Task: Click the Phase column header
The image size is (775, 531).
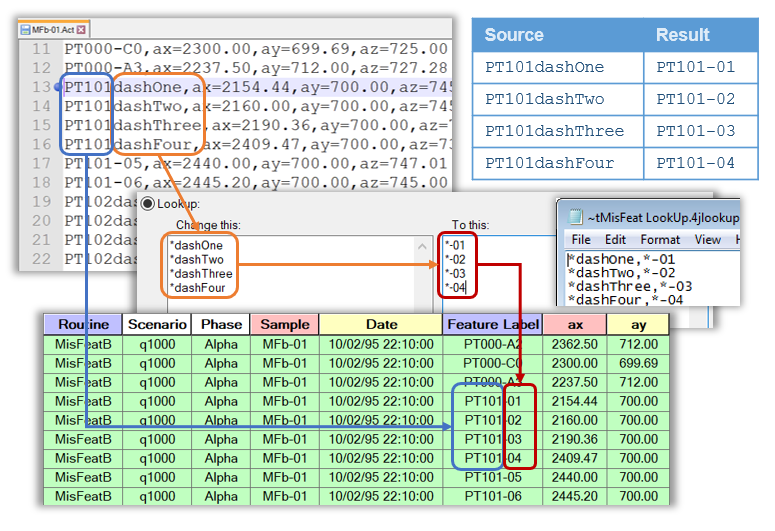Action: [x=221, y=325]
